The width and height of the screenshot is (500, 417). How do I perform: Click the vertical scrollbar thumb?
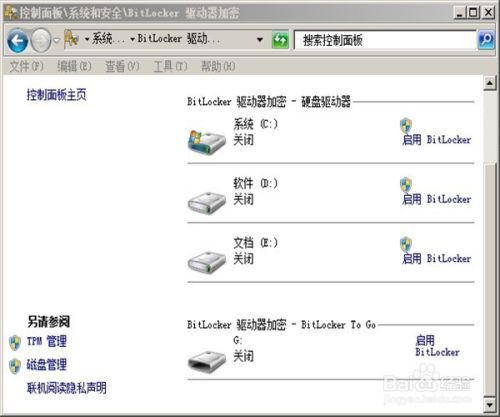point(489,279)
